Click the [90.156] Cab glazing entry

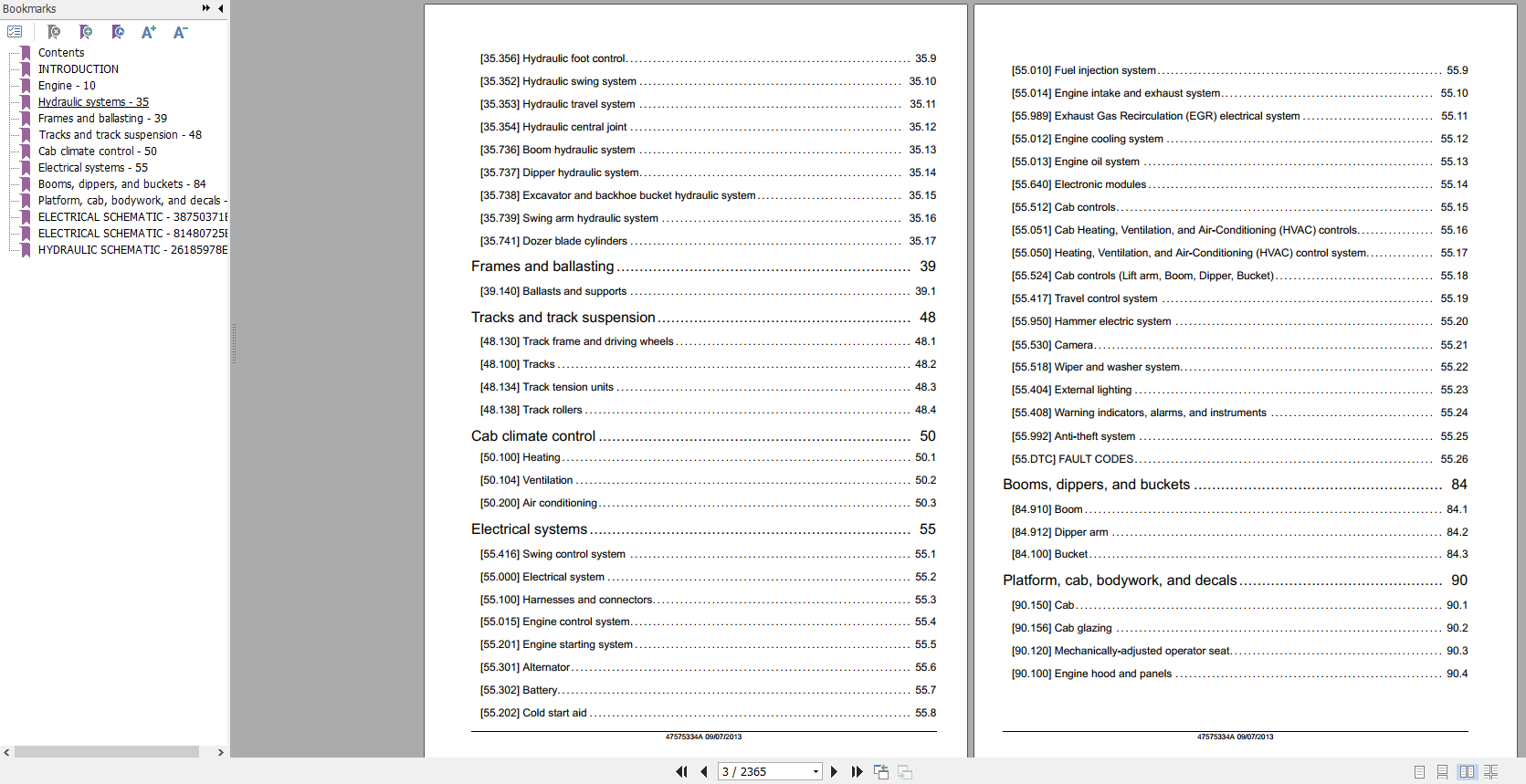(1062, 628)
